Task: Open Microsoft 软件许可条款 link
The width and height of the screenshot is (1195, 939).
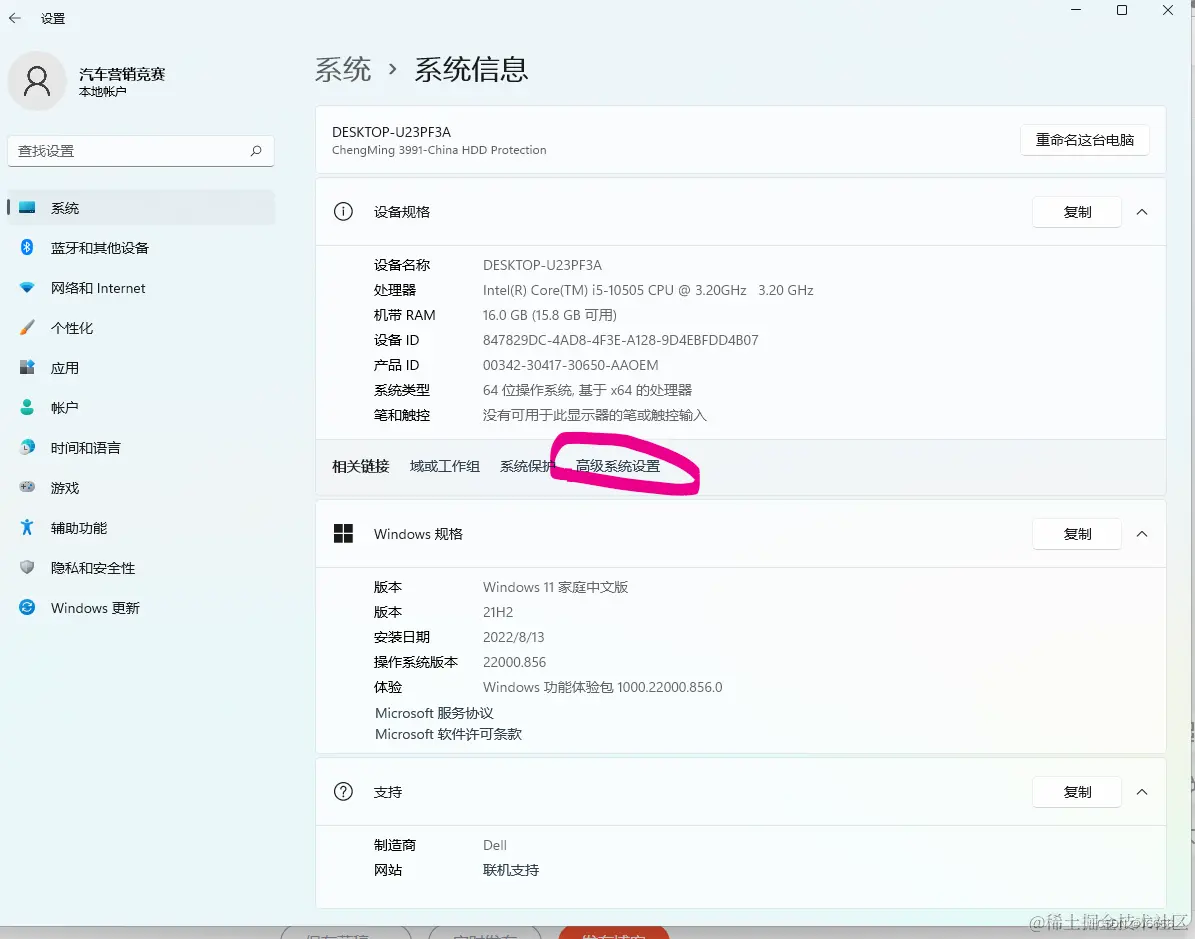Action: point(448,734)
